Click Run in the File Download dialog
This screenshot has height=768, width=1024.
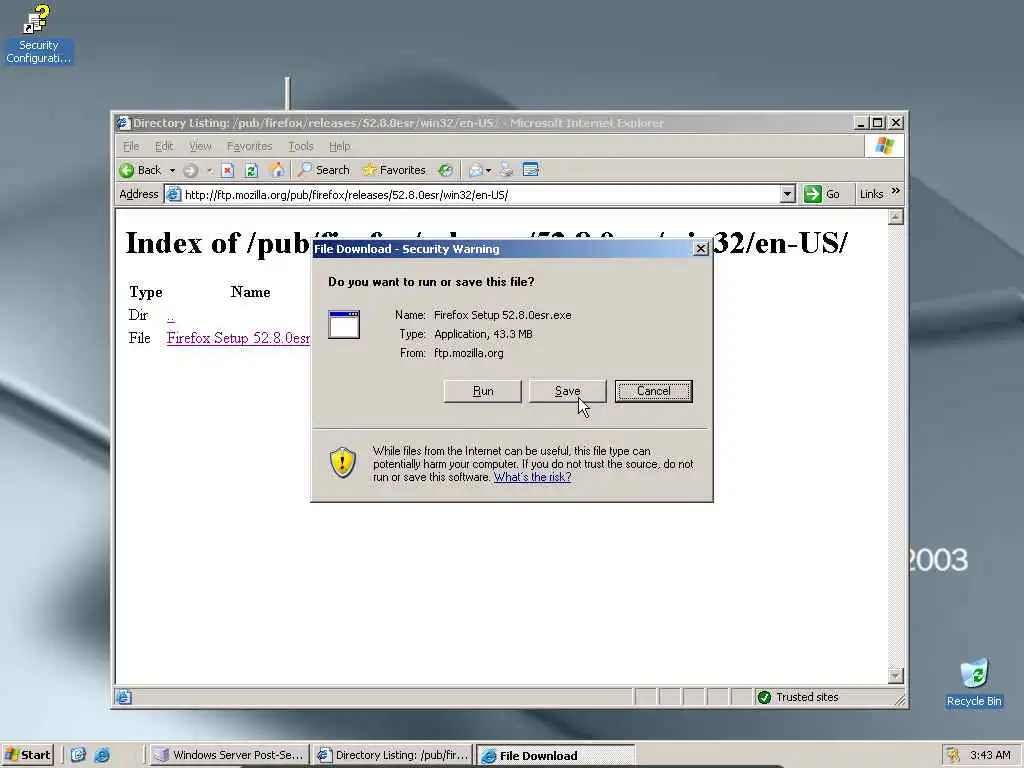(x=483, y=391)
